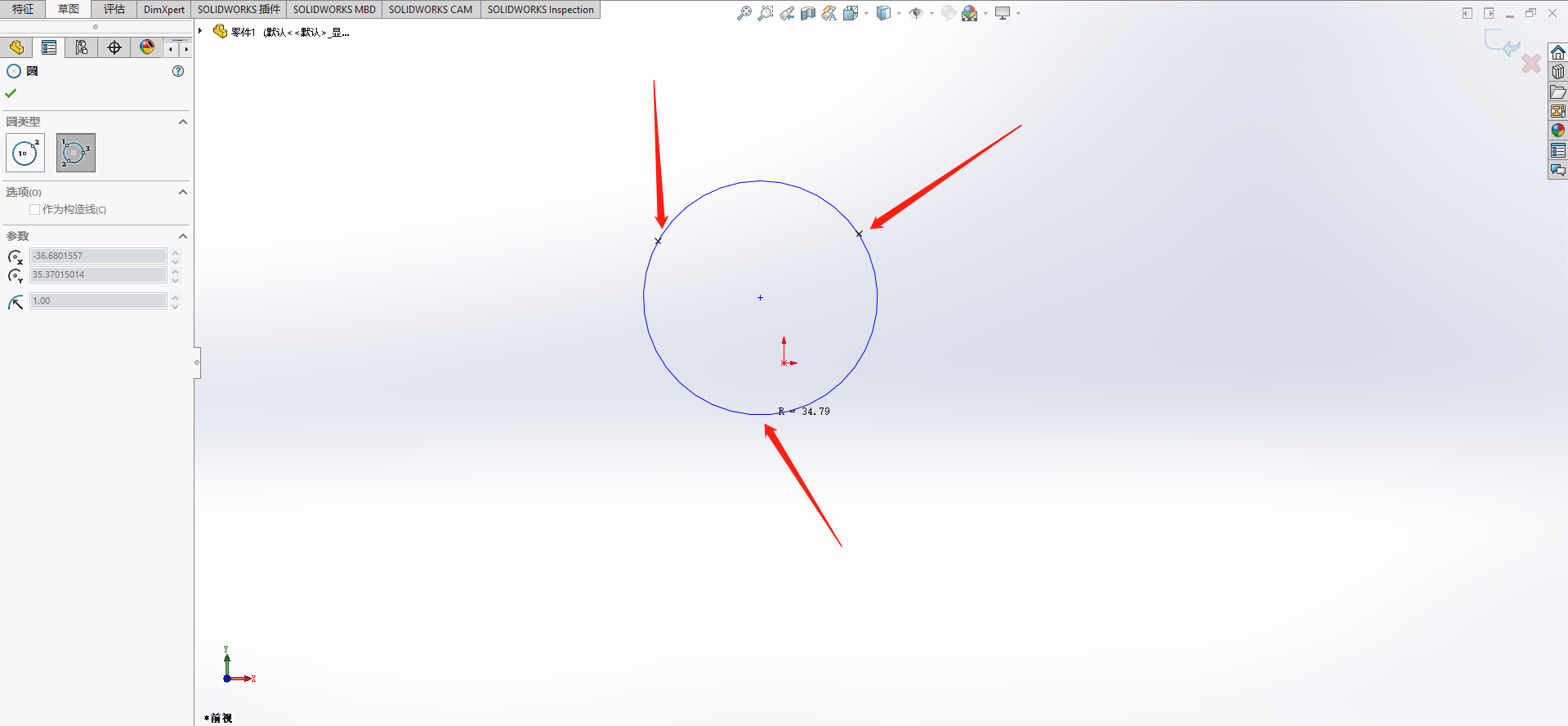Select the Zoom to Area tool
This screenshot has width=1568, height=726.
[x=765, y=13]
